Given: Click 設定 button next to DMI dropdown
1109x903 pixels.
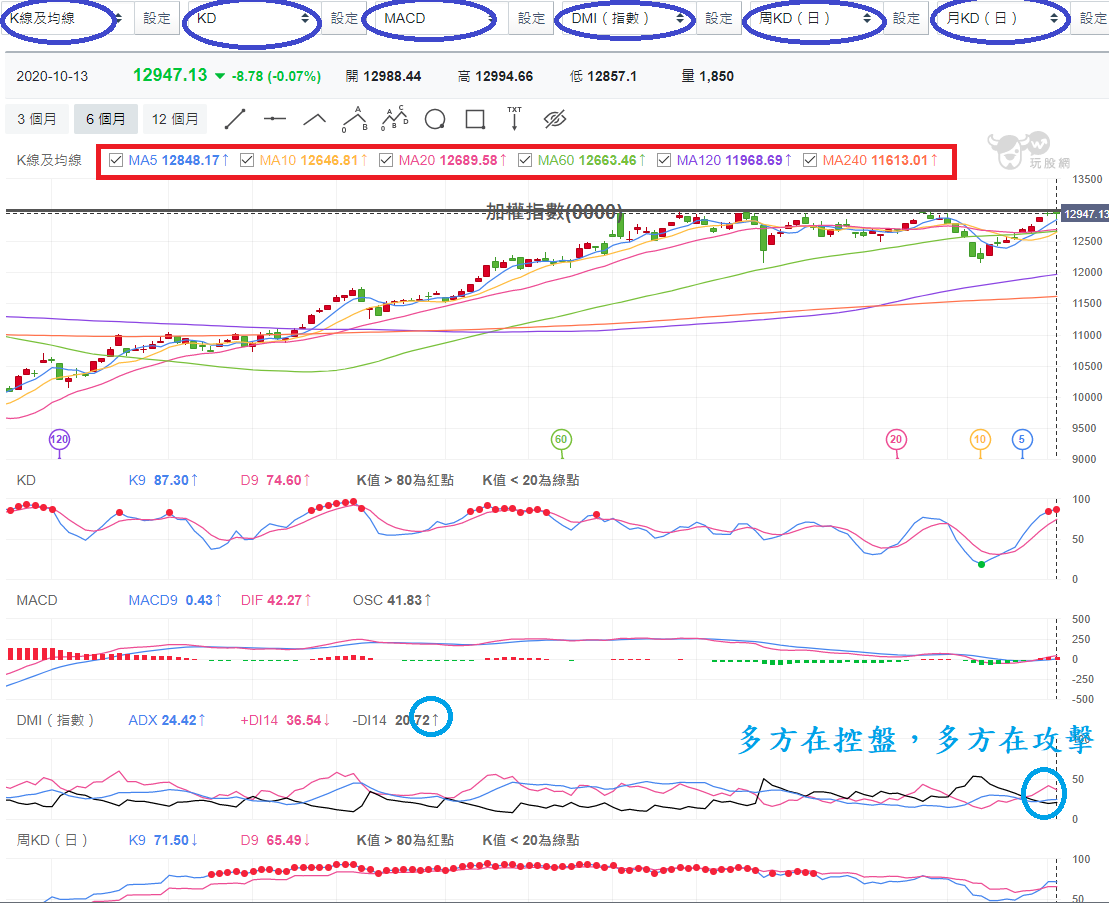Looking at the screenshot, I should click(719, 18).
